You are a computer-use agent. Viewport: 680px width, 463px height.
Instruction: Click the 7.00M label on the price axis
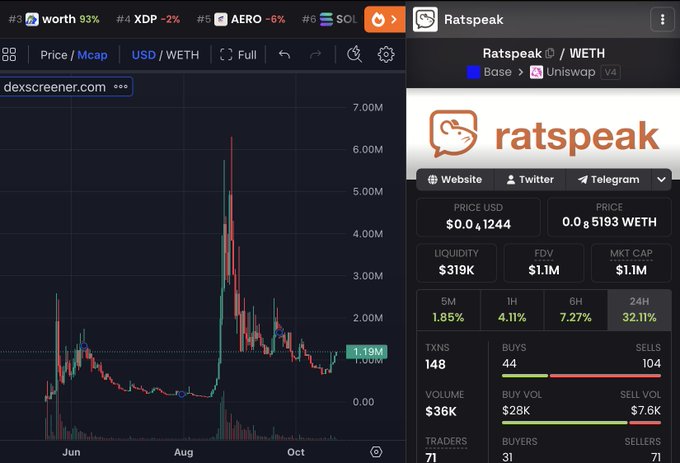(368, 108)
